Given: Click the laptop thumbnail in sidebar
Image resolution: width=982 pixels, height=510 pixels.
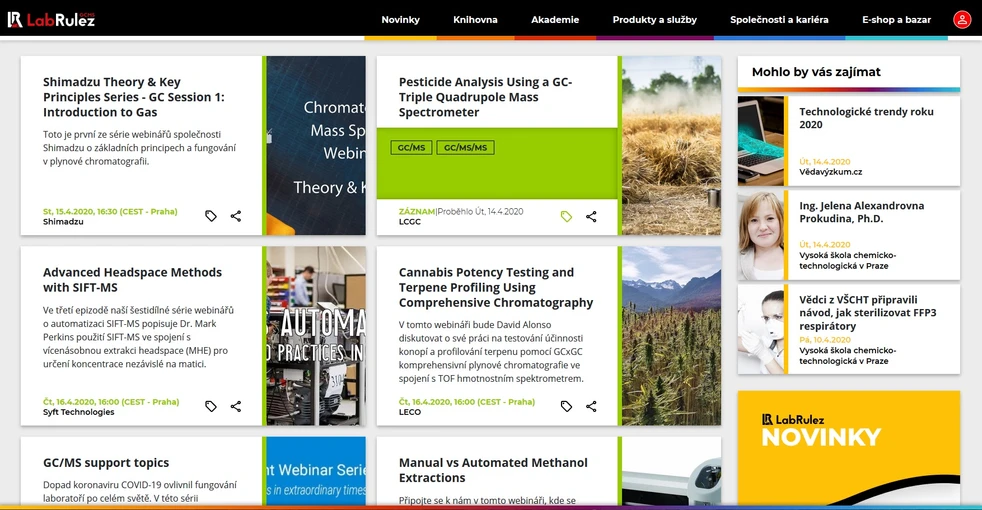Looking at the screenshot, I should (760, 140).
